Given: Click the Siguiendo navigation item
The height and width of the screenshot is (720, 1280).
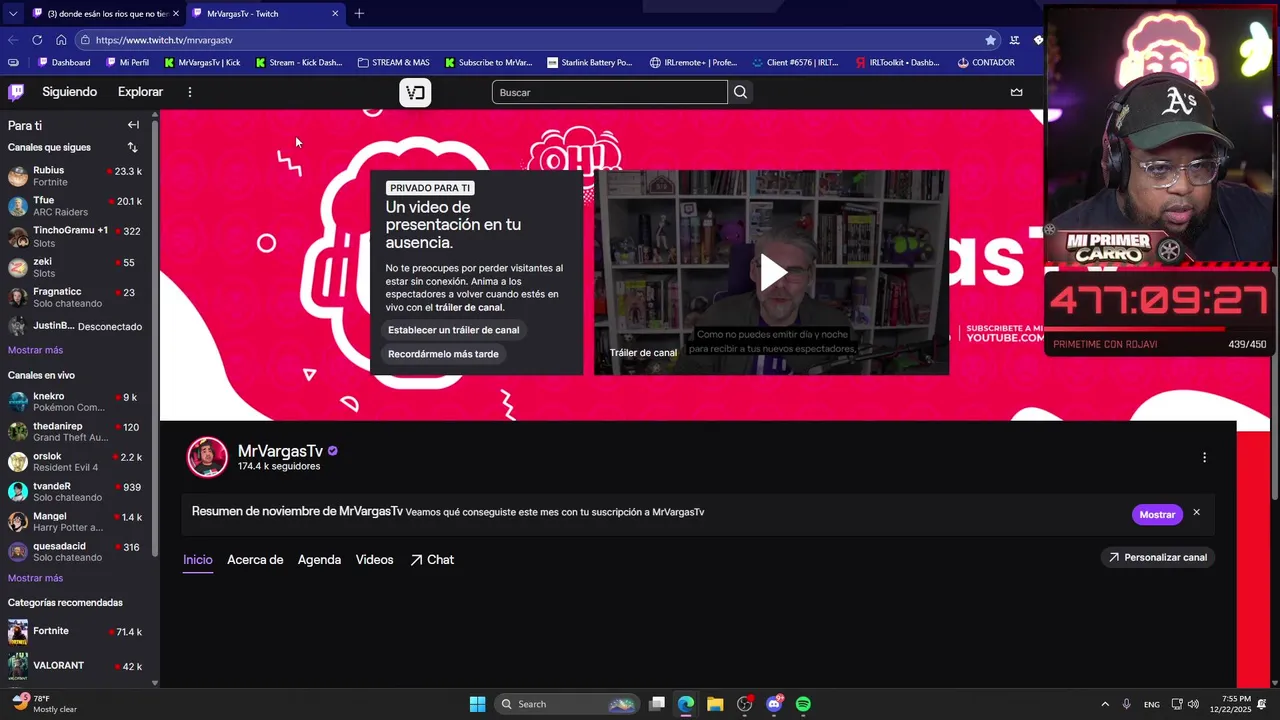Looking at the screenshot, I should click(x=69, y=92).
